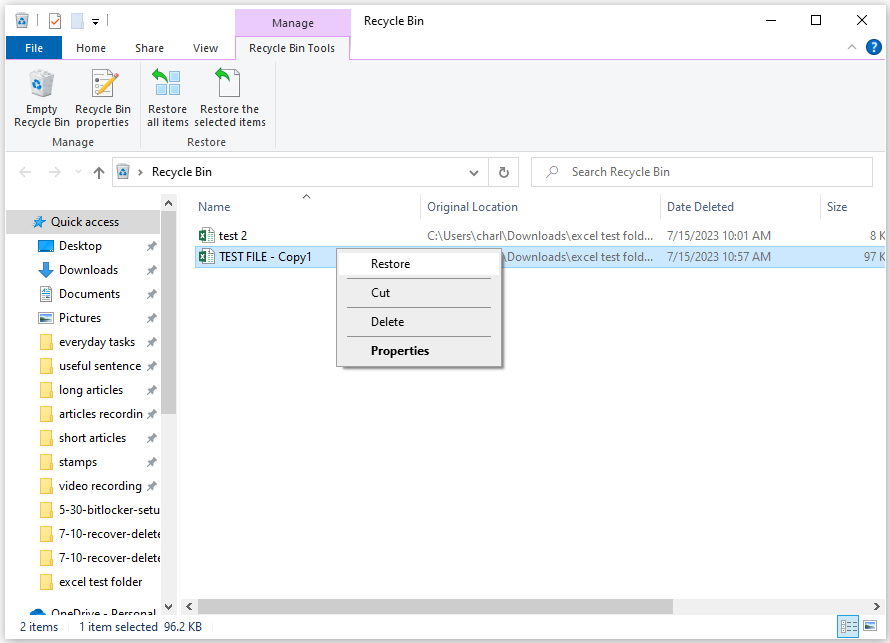890x643 pixels.
Task: Click Empty Recycle Bin icon
Action: 41,98
